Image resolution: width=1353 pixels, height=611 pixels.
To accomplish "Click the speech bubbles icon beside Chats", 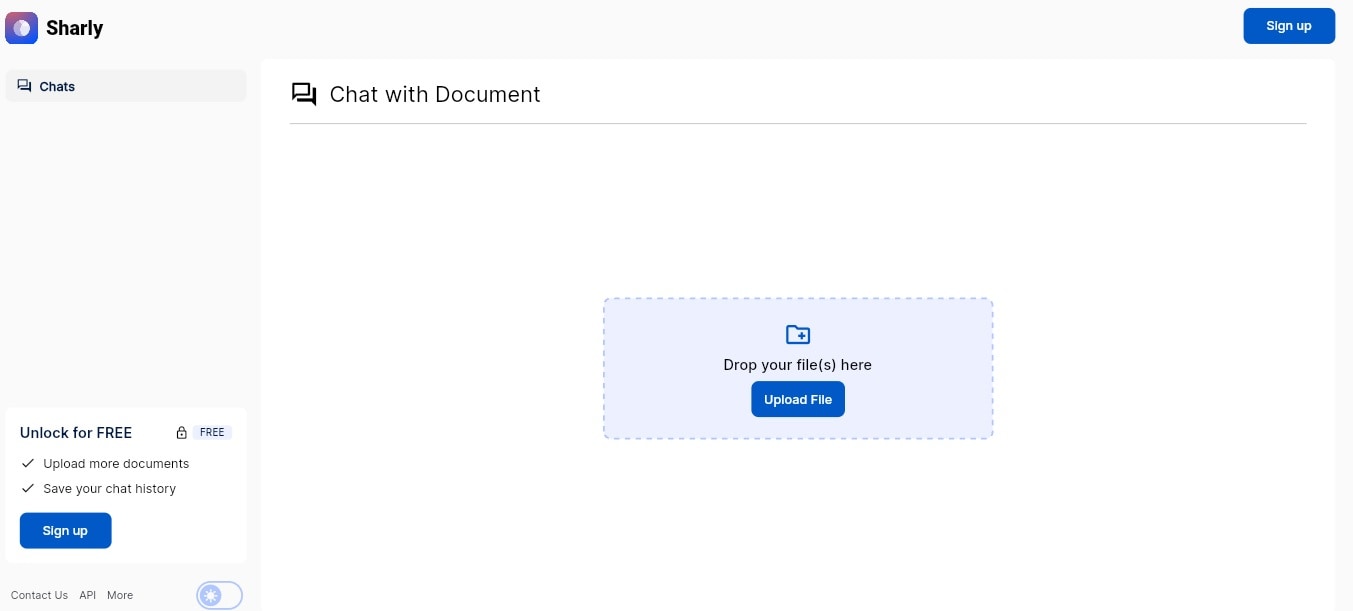I will point(25,86).
